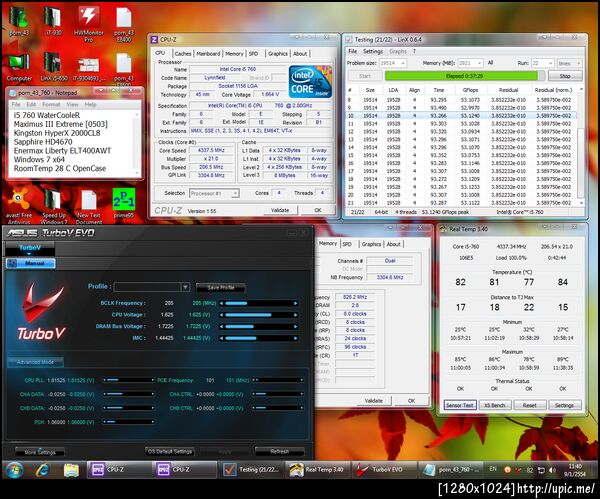
Task: Open the i7-930&693 desktop icon
Action: click(89, 69)
